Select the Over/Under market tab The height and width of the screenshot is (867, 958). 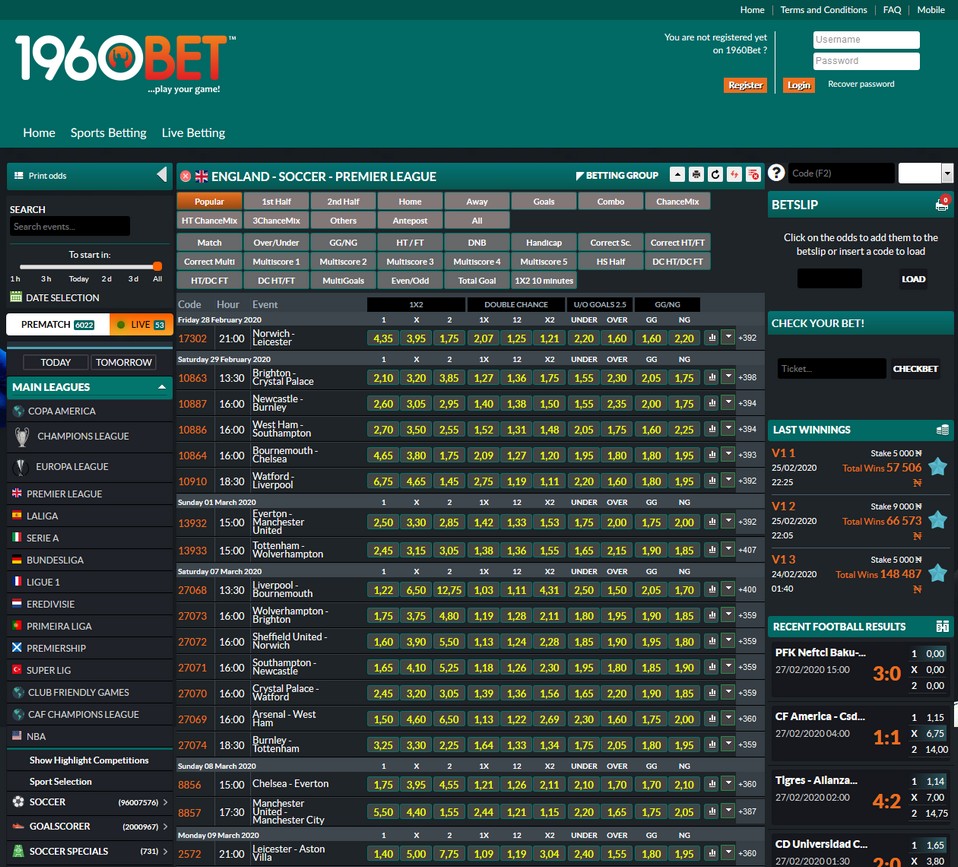click(276, 243)
